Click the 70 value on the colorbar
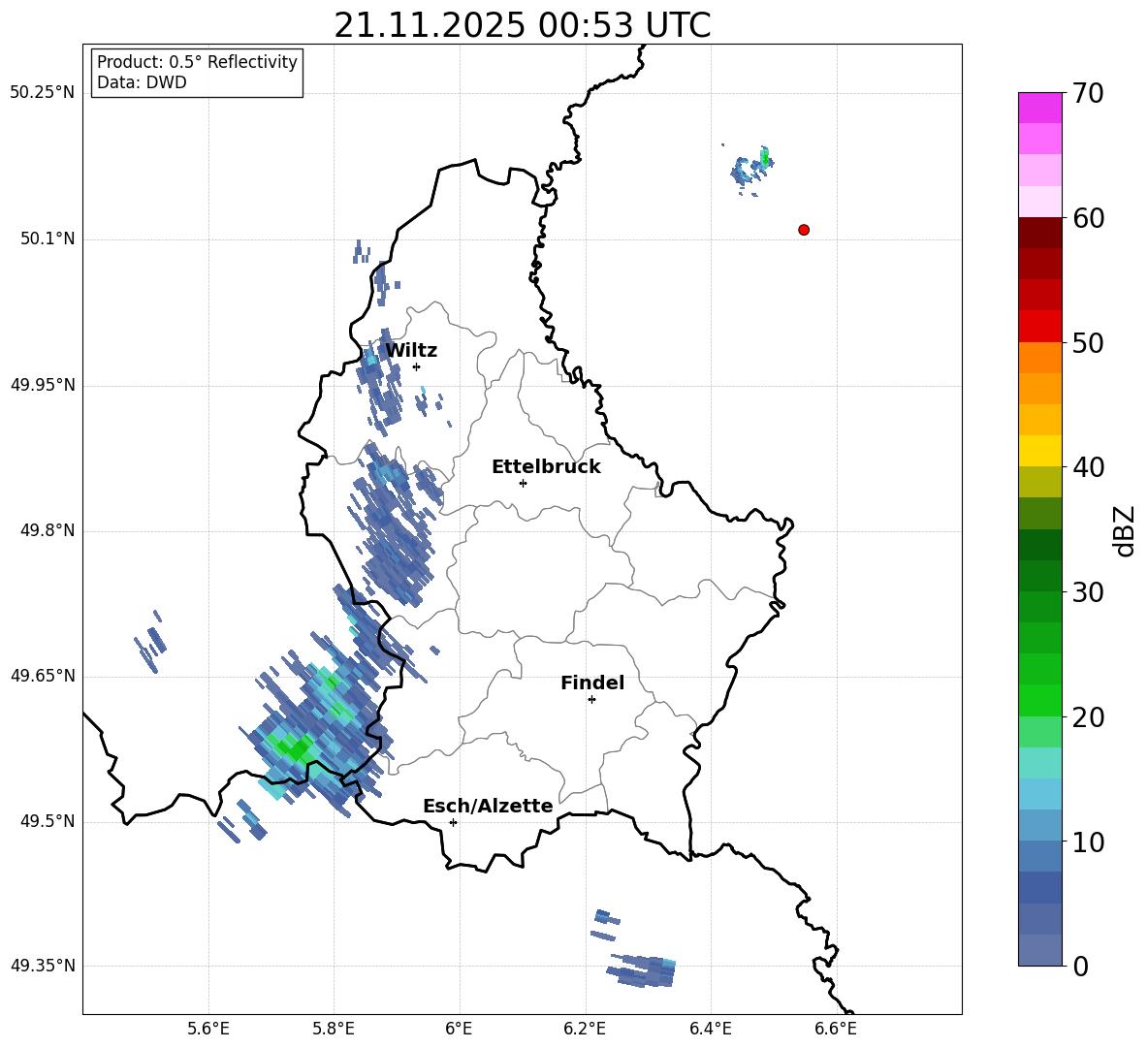The width and height of the screenshot is (1148, 1048). [1088, 94]
